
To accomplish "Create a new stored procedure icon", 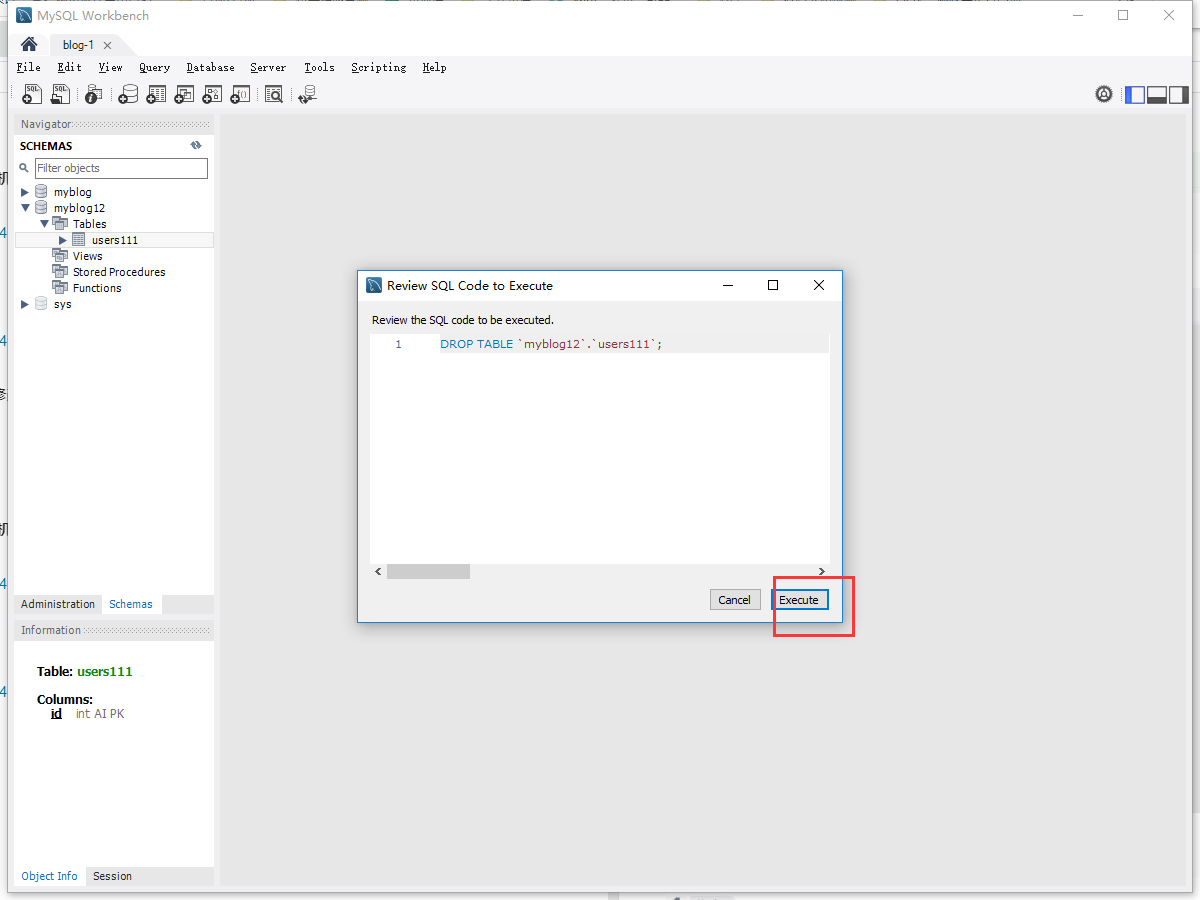I will tap(212, 94).
